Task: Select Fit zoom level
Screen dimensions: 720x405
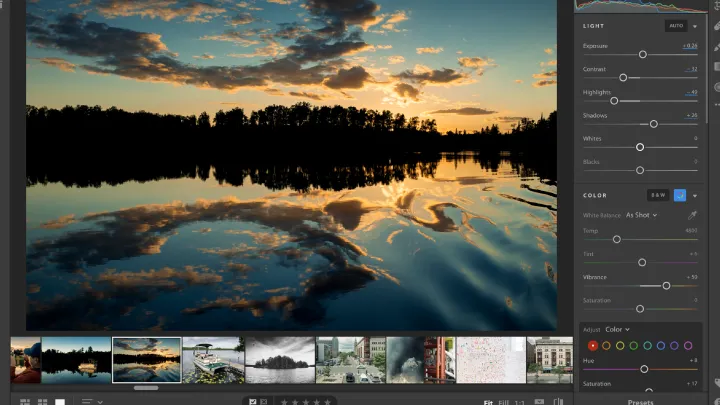Action: [x=488, y=401]
